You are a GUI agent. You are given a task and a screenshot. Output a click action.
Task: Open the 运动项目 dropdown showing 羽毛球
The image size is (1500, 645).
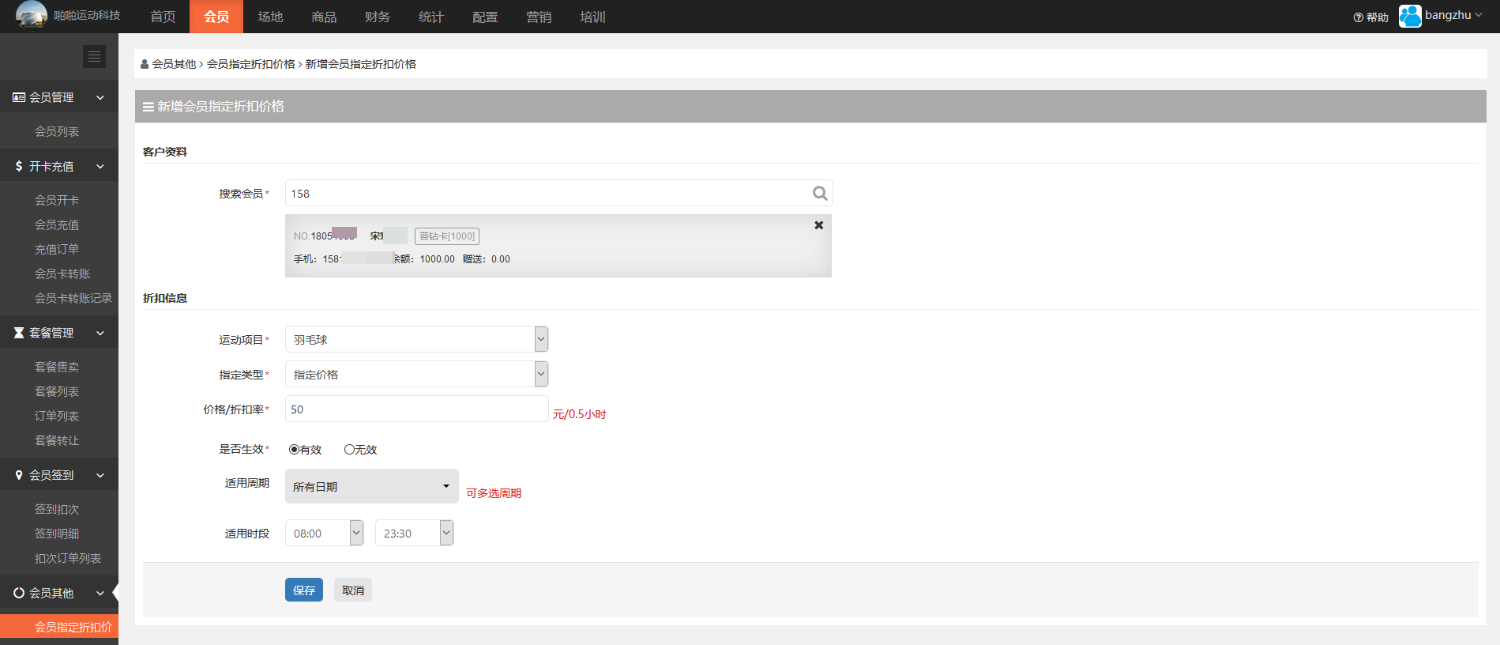pyautogui.click(x=416, y=340)
